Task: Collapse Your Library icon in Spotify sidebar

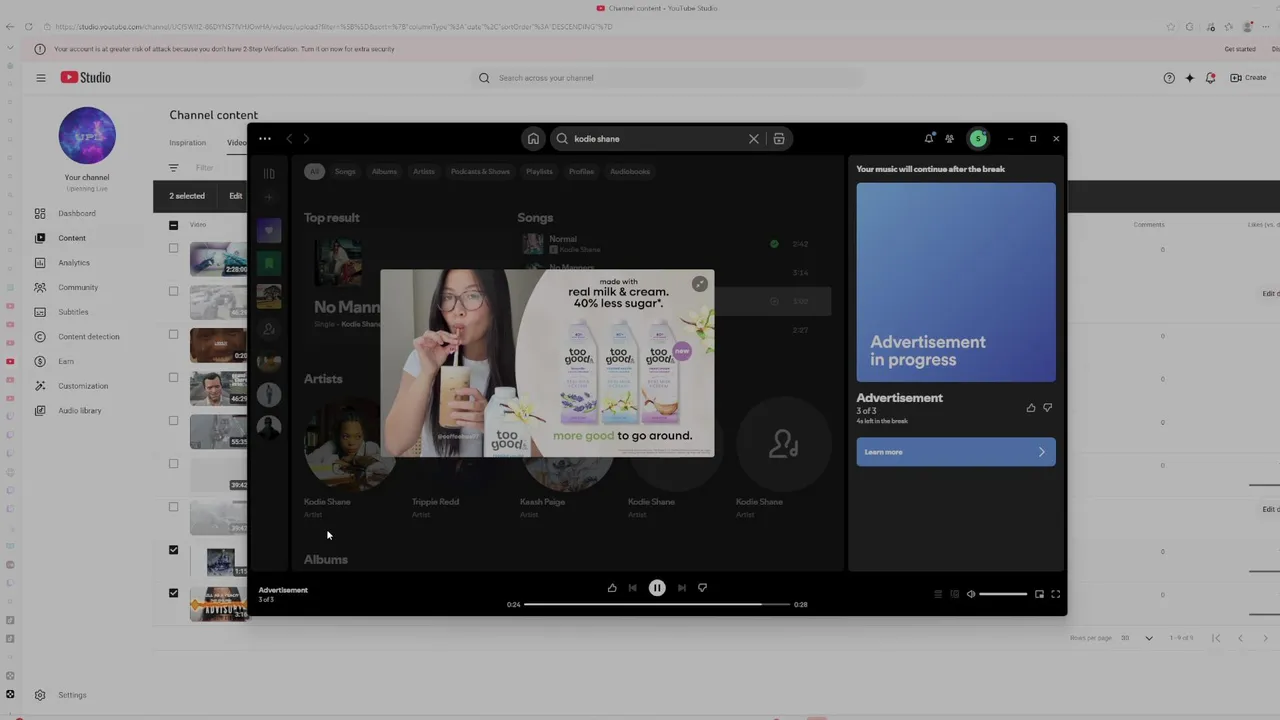Action: (x=269, y=173)
